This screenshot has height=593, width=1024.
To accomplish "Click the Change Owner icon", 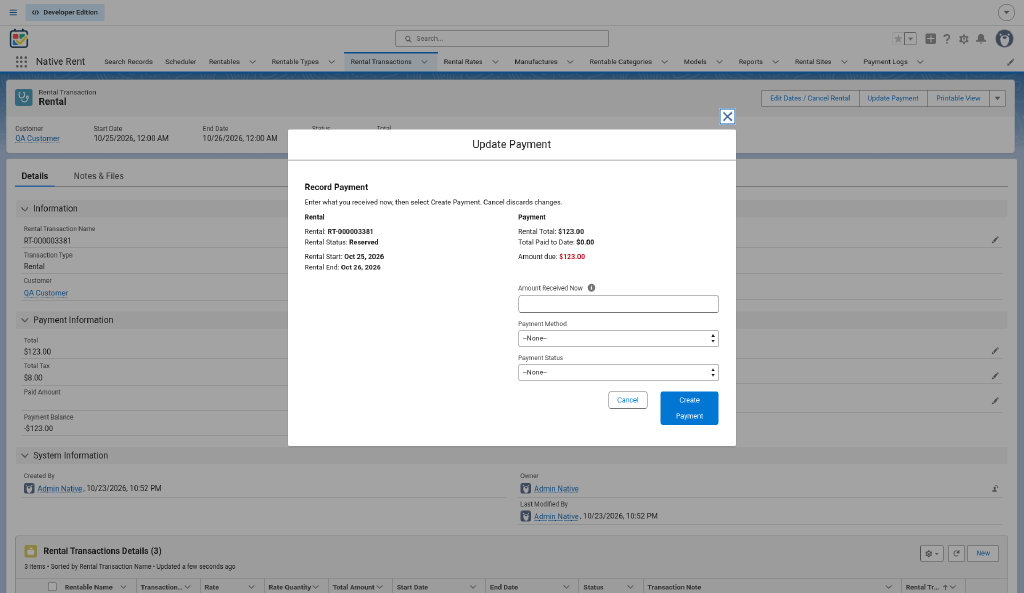I will [995, 489].
